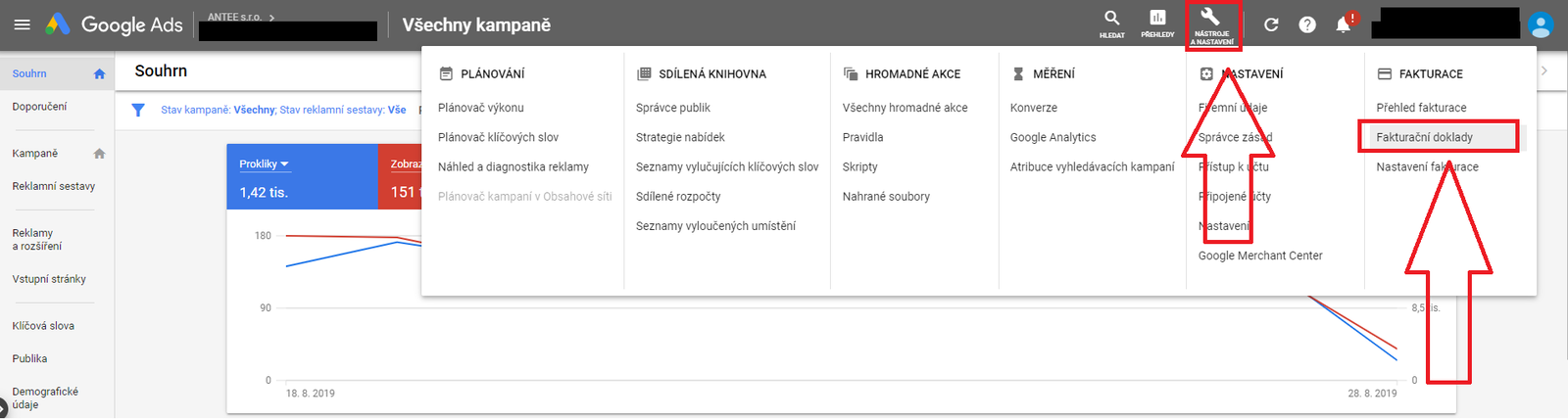Open the notifications bell icon
This screenshot has width=1568, height=419.
[x=1344, y=24]
